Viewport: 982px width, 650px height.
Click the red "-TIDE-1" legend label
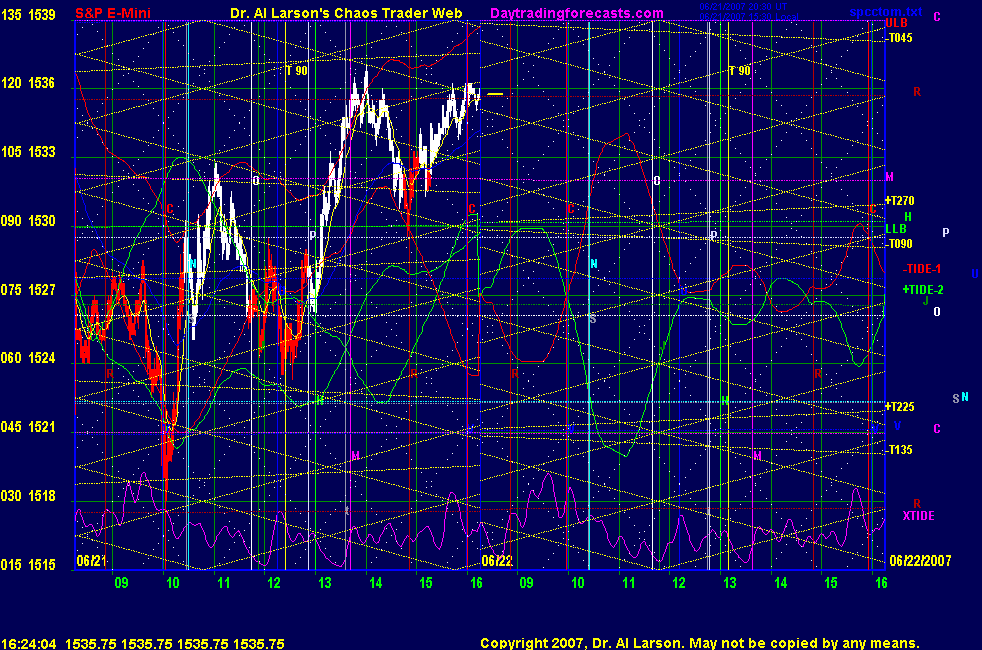tap(922, 269)
